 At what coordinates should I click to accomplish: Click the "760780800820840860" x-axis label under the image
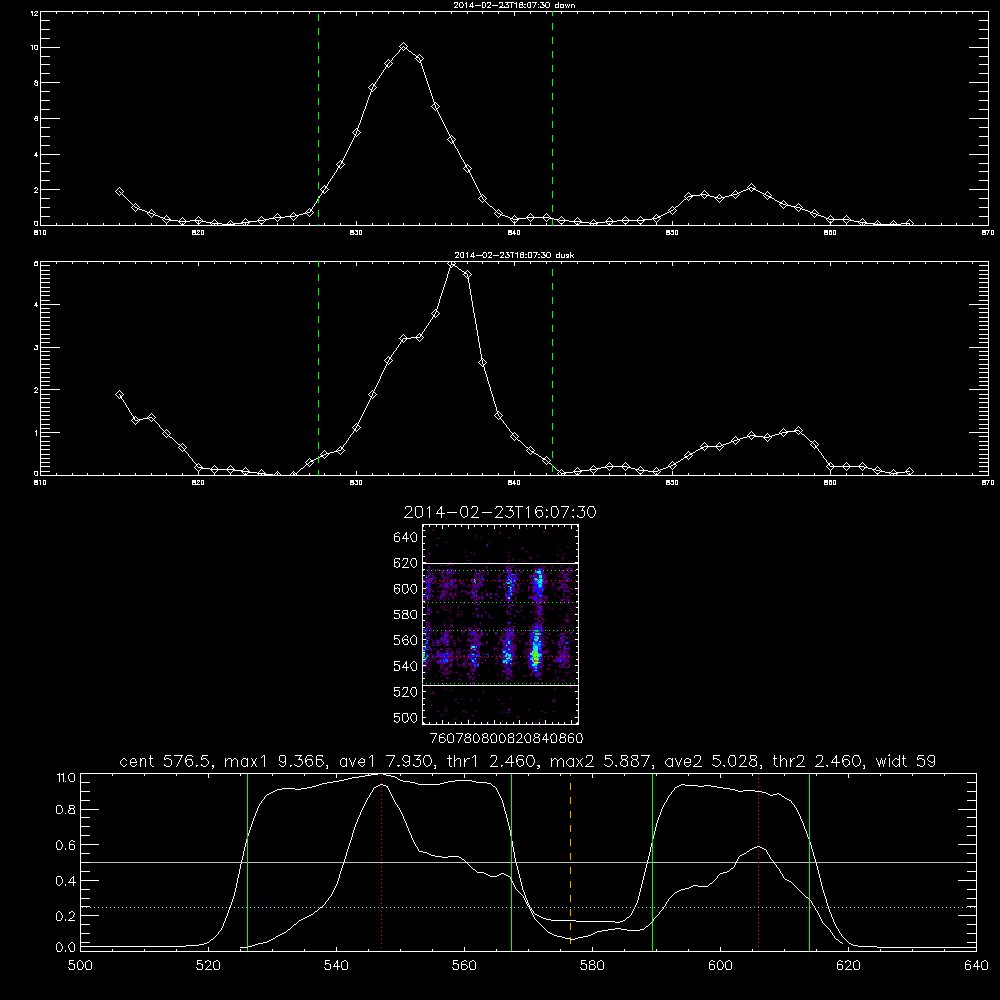(506, 739)
